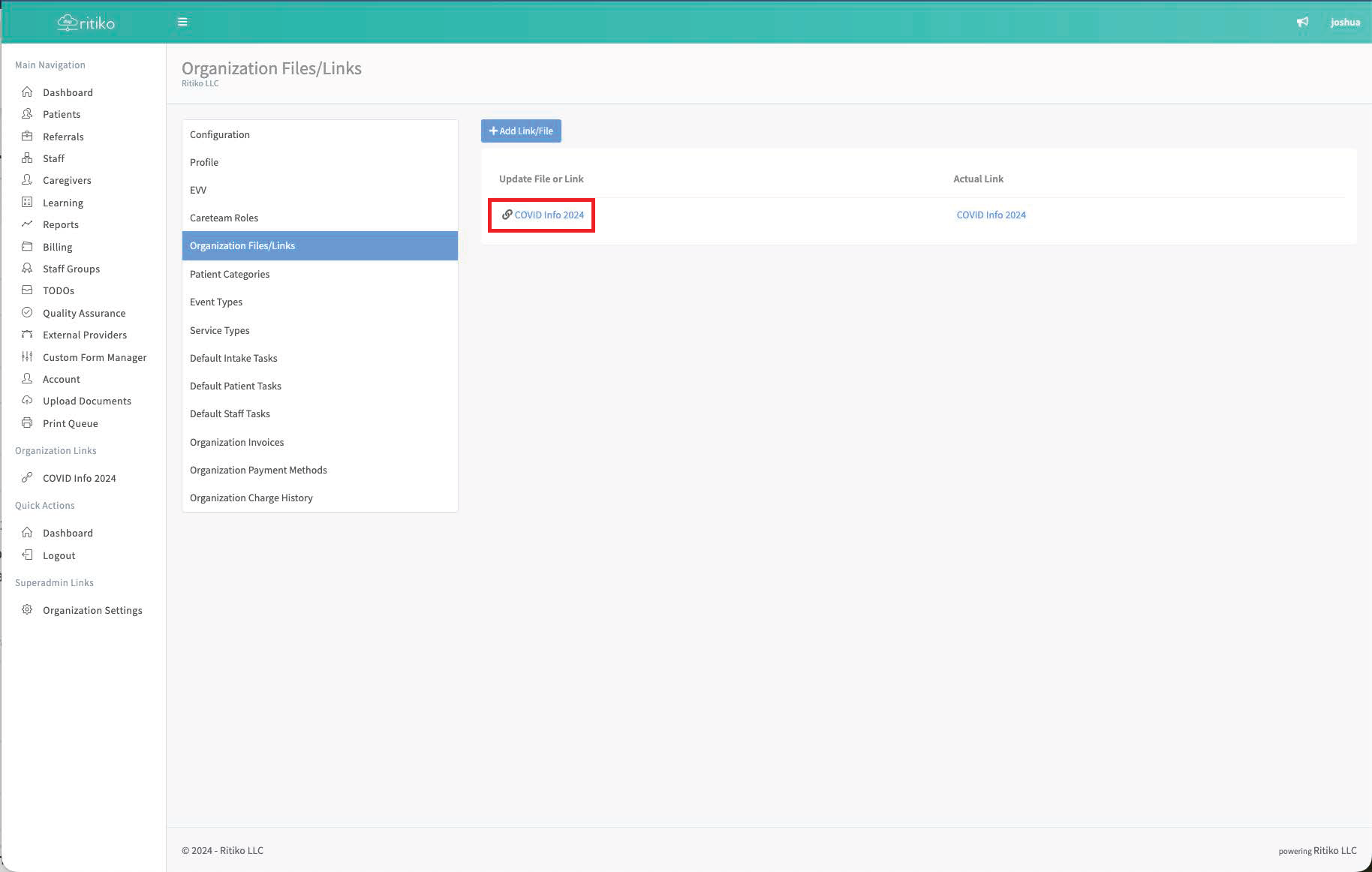
Task: Click the Logout icon in Quick Actions
Action: click(27, 555)
